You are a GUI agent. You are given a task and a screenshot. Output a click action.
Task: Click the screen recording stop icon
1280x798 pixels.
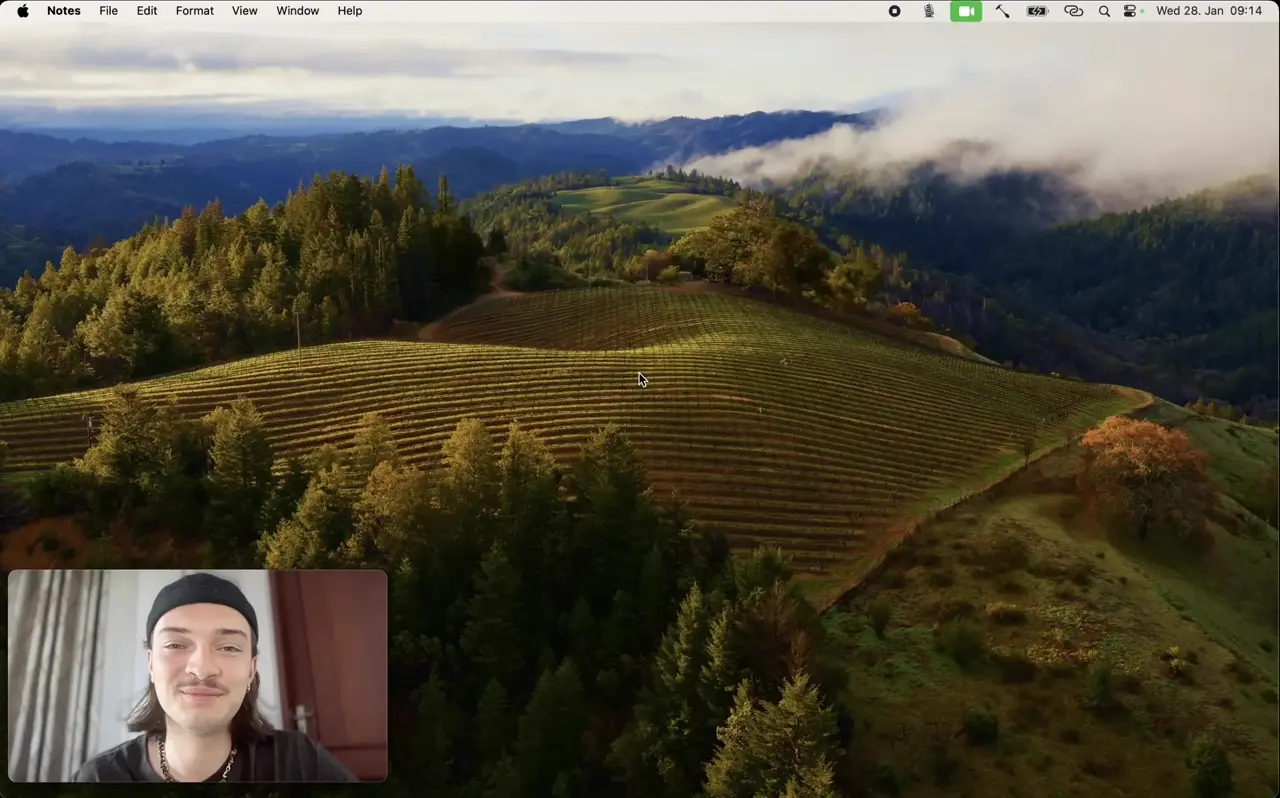click(x=895, y=11)
